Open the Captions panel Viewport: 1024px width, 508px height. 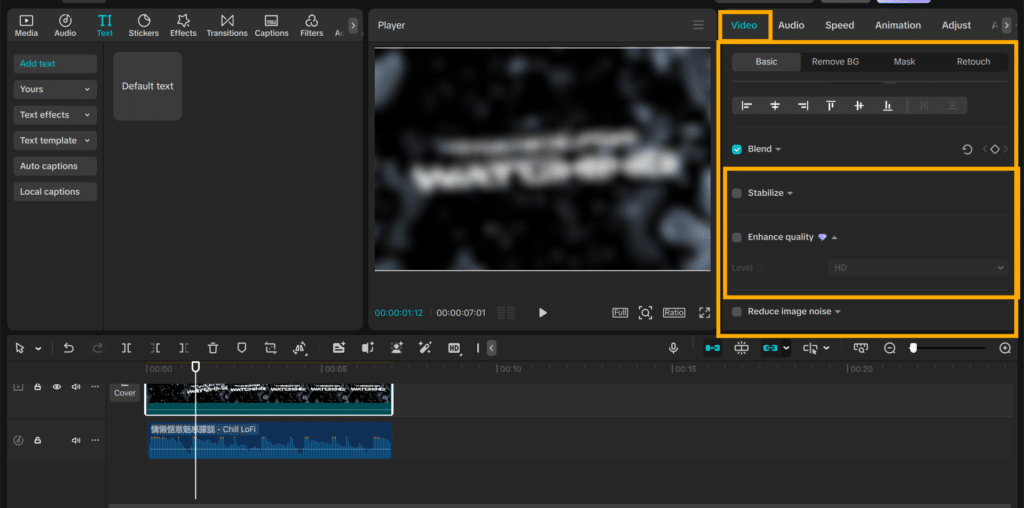coord(272,25)
